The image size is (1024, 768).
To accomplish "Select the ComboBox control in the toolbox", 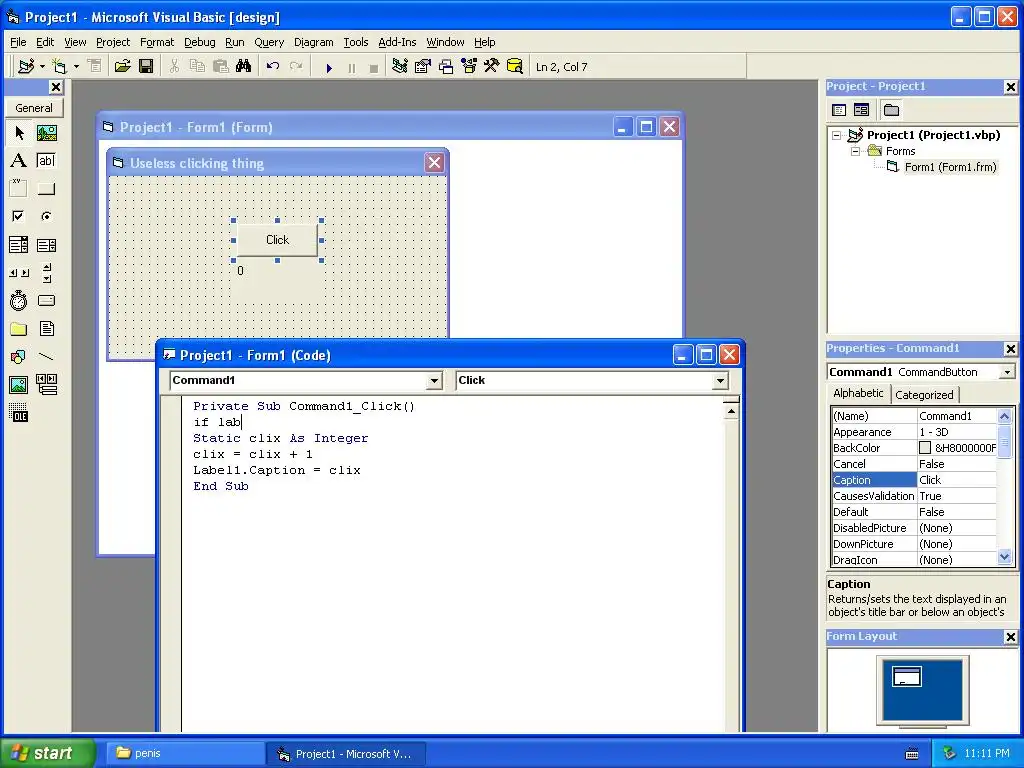I will point(19,245).
